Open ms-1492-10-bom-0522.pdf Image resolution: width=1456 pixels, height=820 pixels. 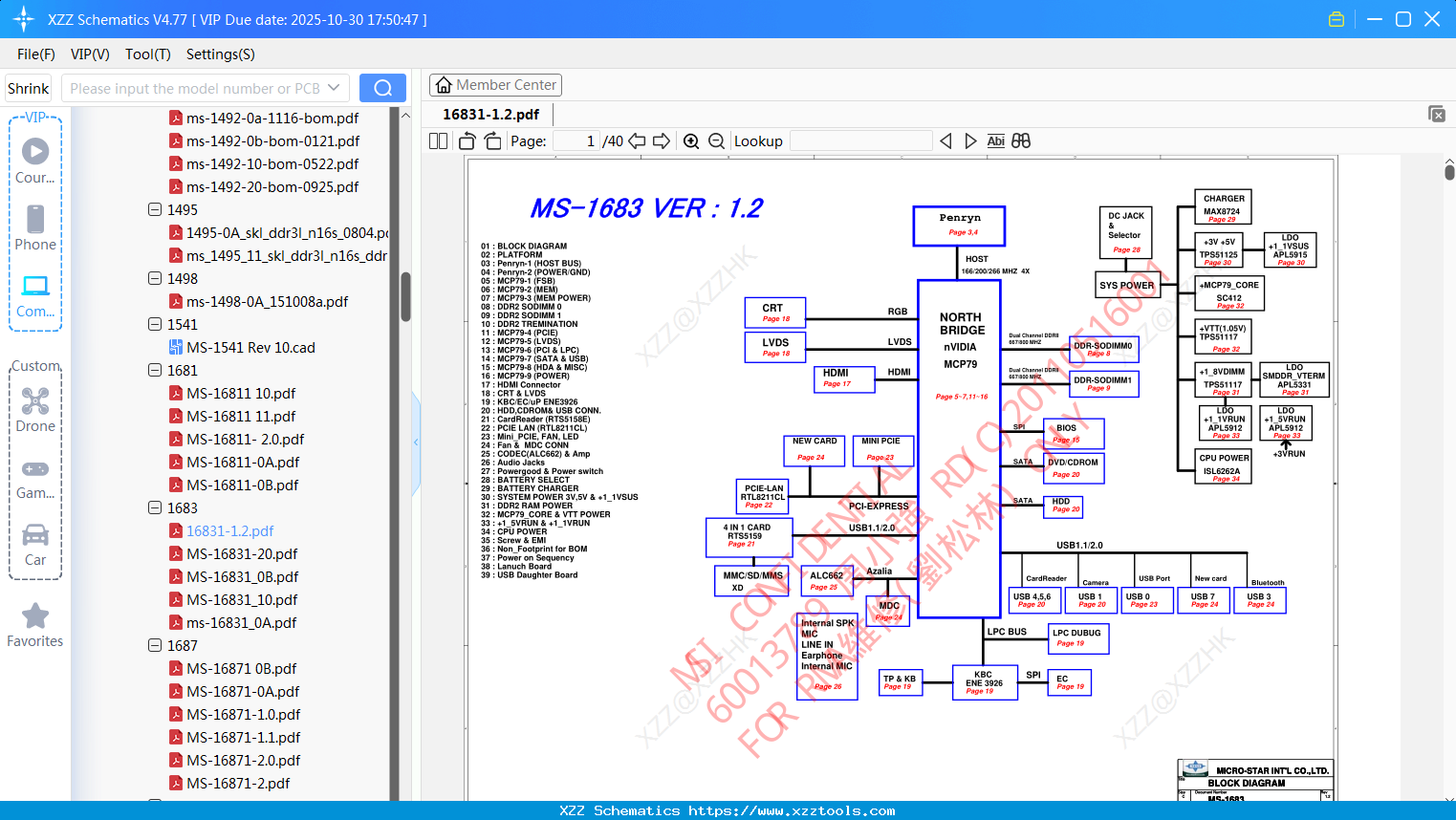272,163
